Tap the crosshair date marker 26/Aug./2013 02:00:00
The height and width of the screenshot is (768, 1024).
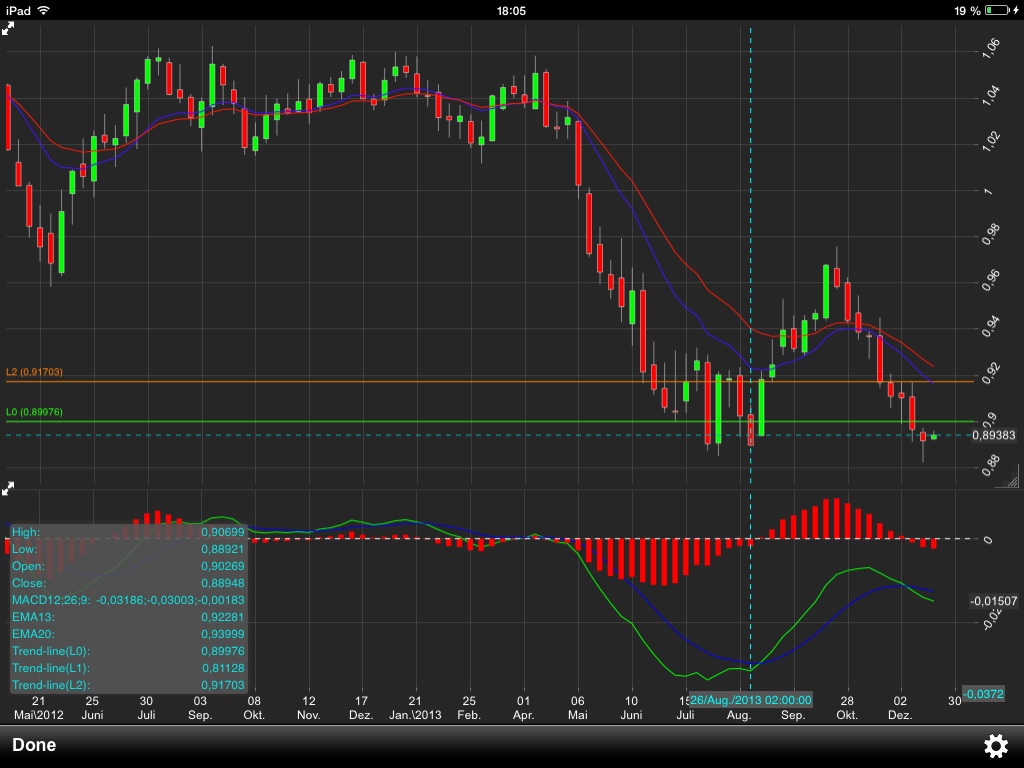(x=751, y=700)
